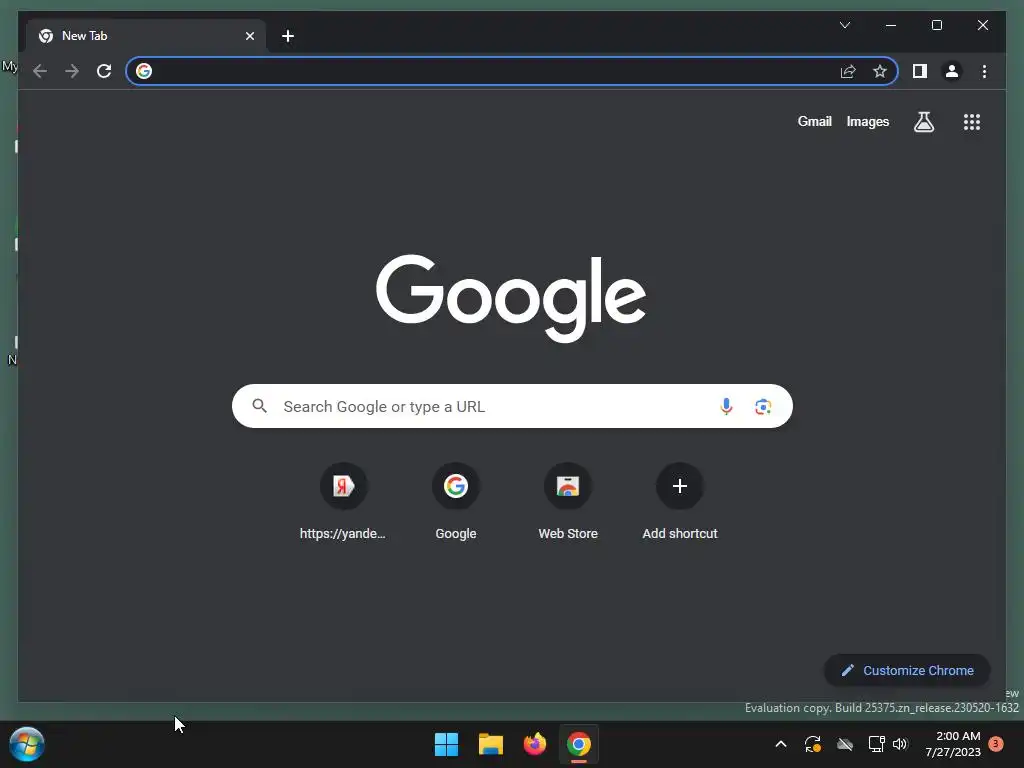
Task: Click the update refresh tray icon
Action: tap(812, 744)
